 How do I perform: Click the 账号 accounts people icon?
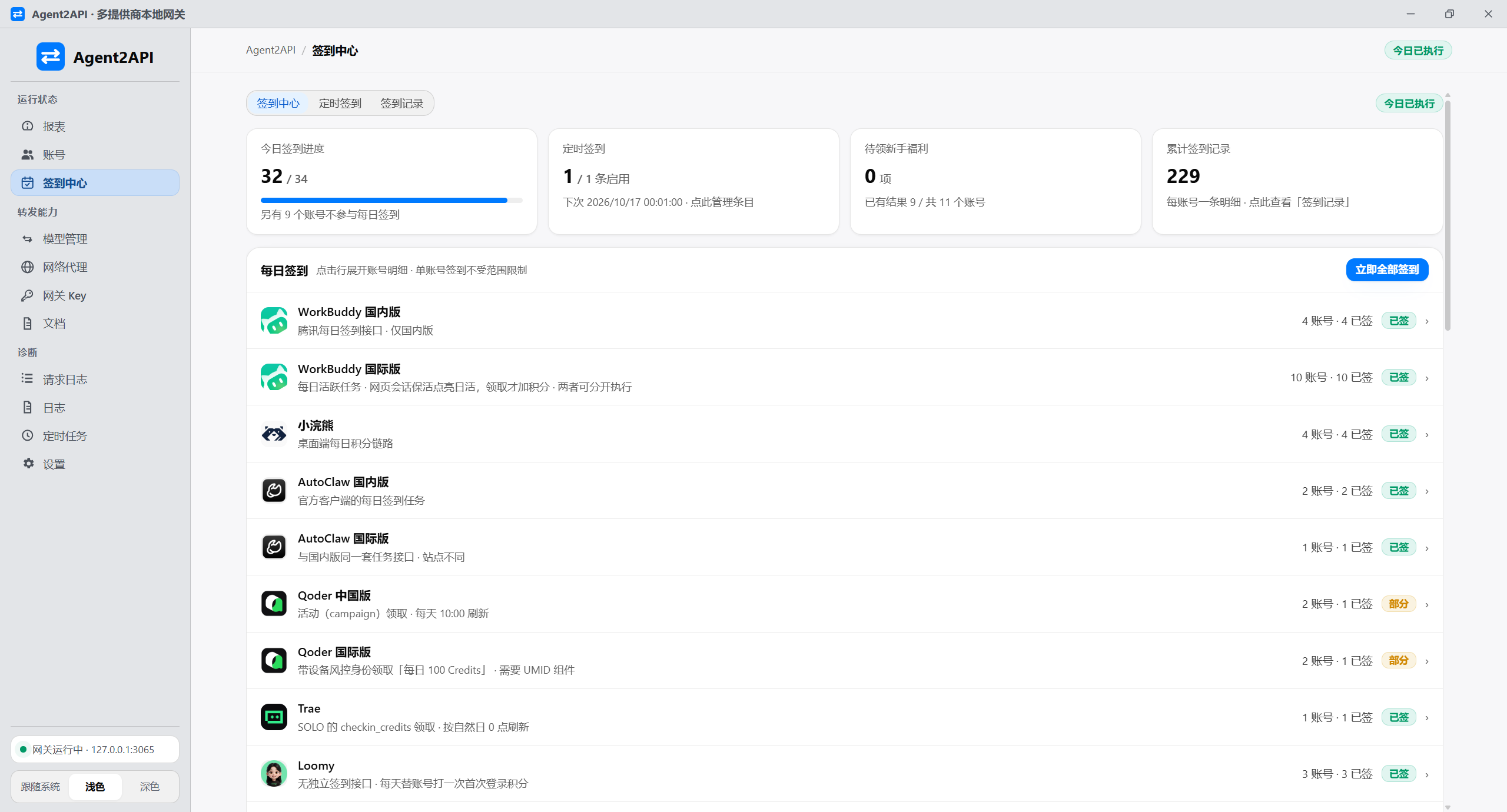27,154
